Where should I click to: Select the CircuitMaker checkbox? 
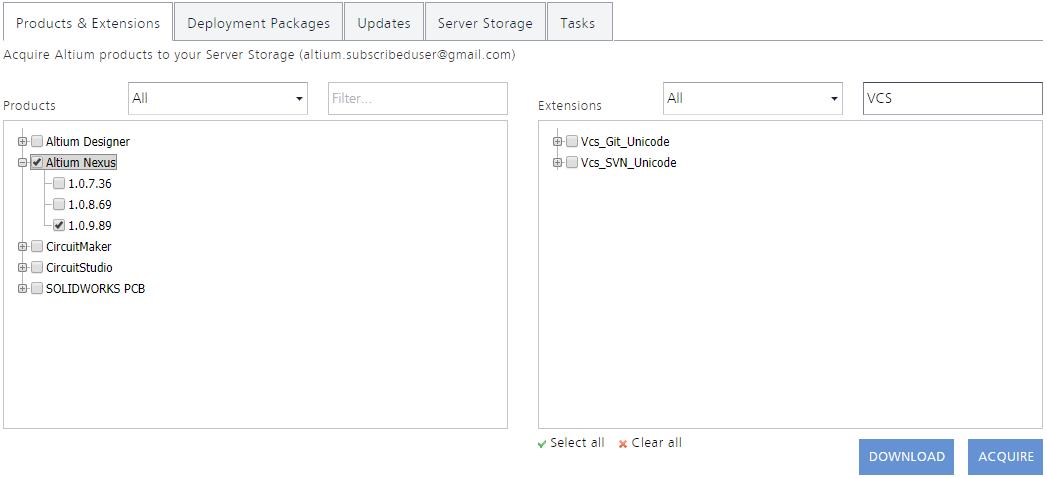tap(37, 246)
